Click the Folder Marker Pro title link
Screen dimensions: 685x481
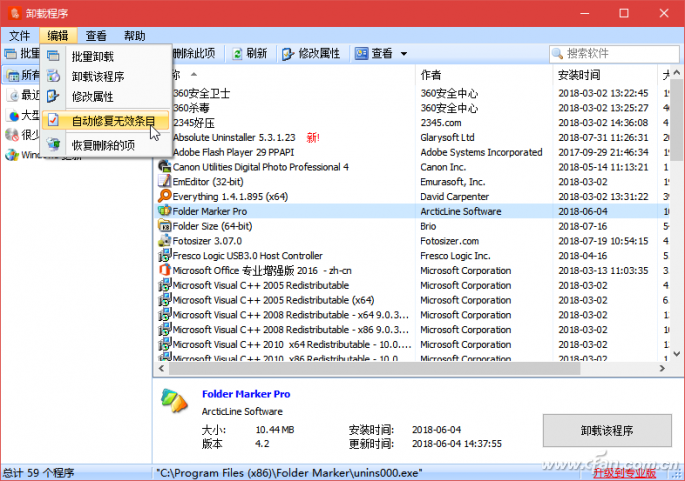(246, 394)
